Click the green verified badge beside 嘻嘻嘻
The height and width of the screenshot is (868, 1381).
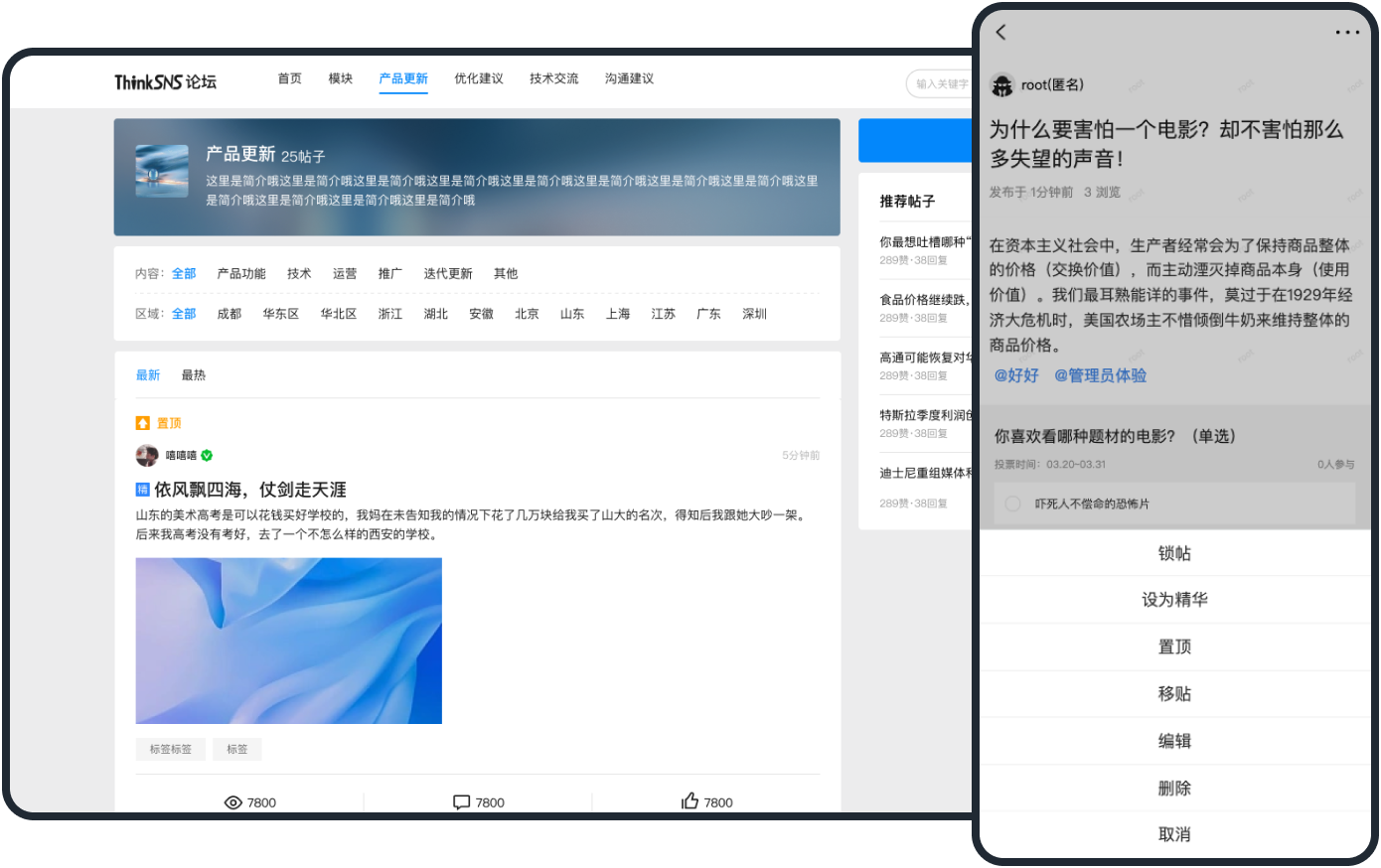coord(207,456)
